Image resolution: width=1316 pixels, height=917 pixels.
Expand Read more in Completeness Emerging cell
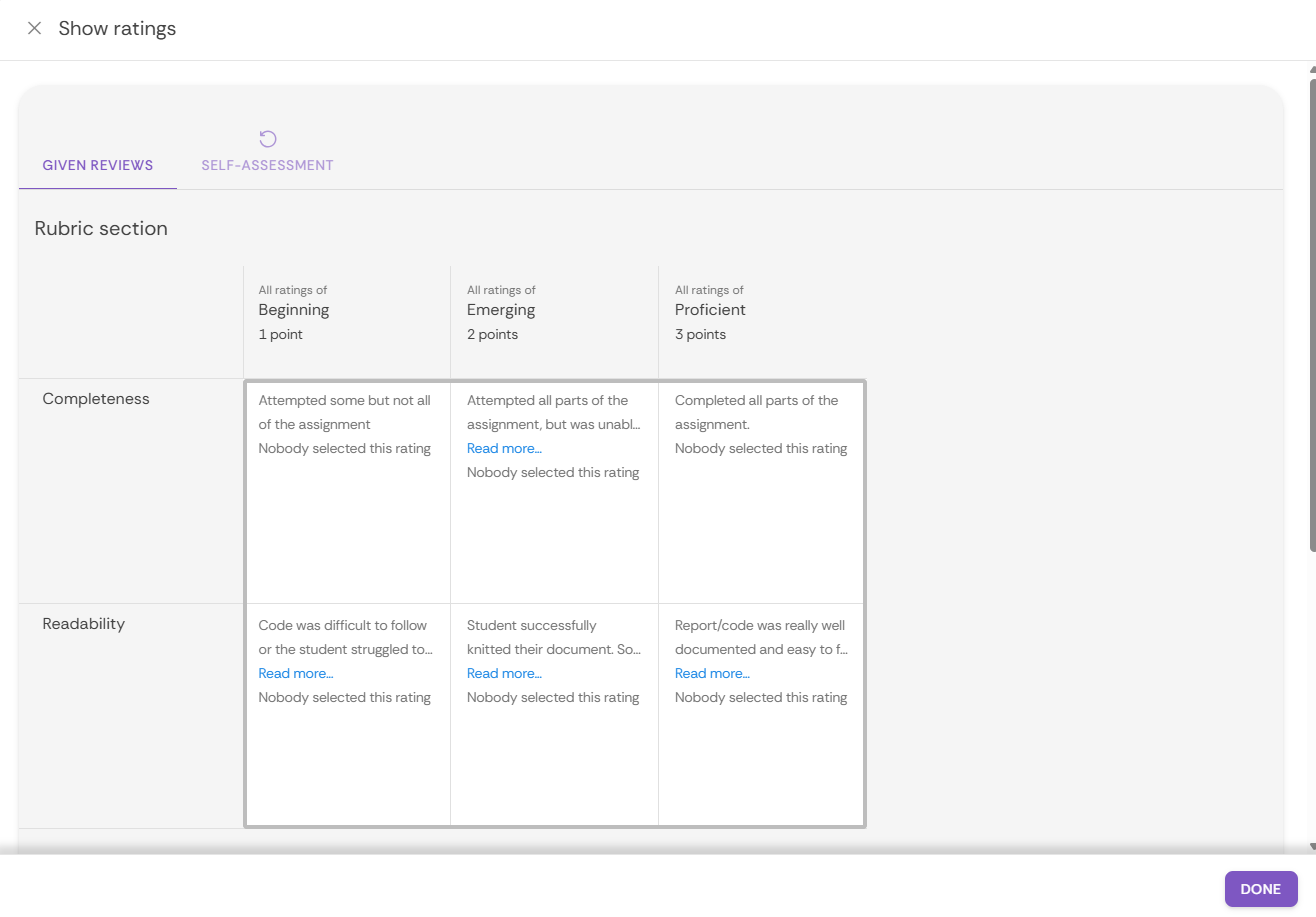[504, 449]
